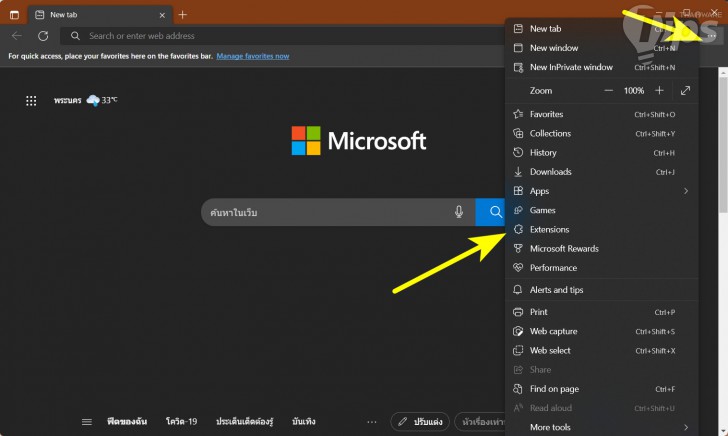Click the Microsoft logo
728x436 pixels.
(358, 141)
